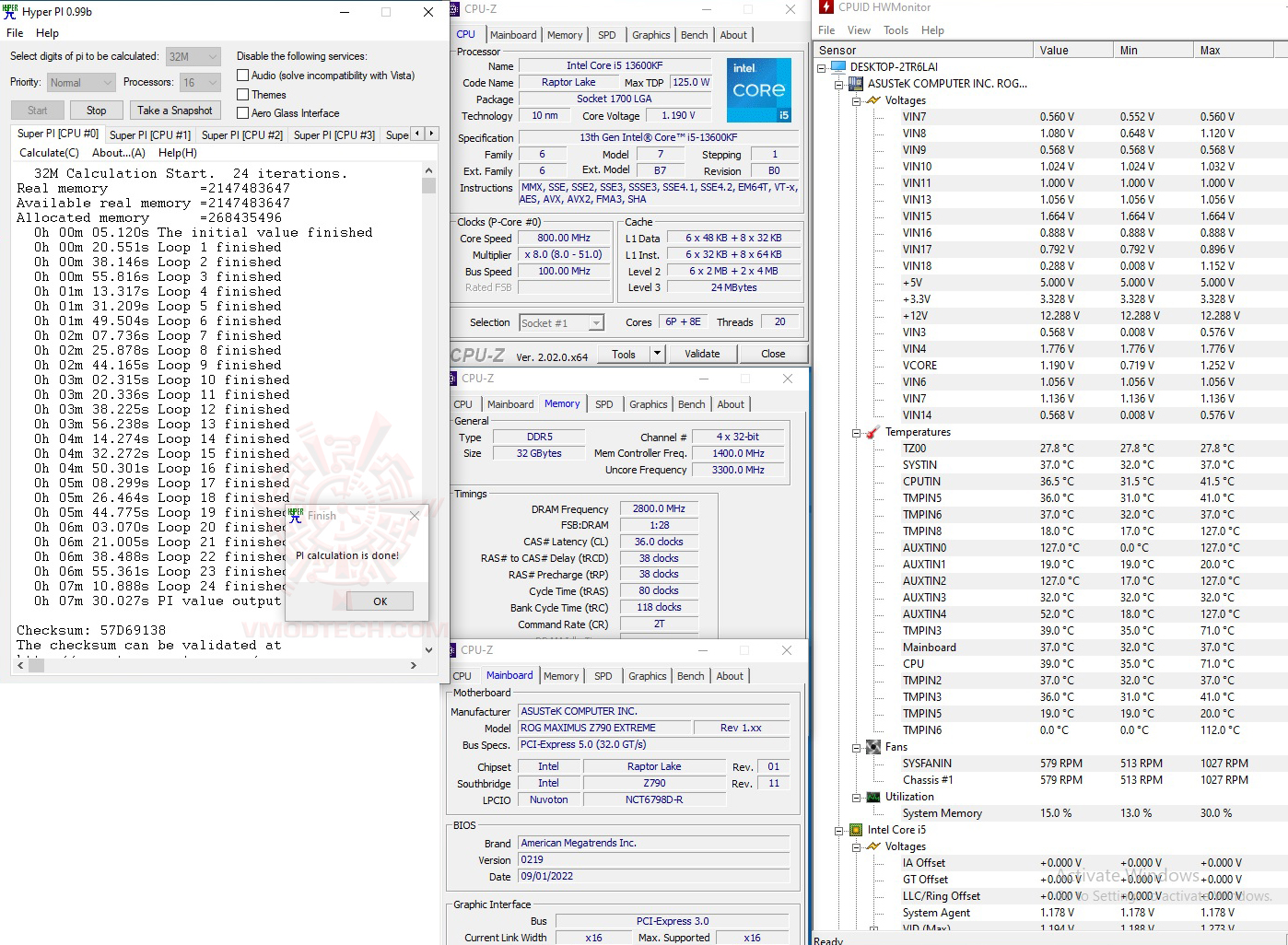The image size is (1288, 945).
Task: Open the About...(A) menu
Action: point(119,153)
